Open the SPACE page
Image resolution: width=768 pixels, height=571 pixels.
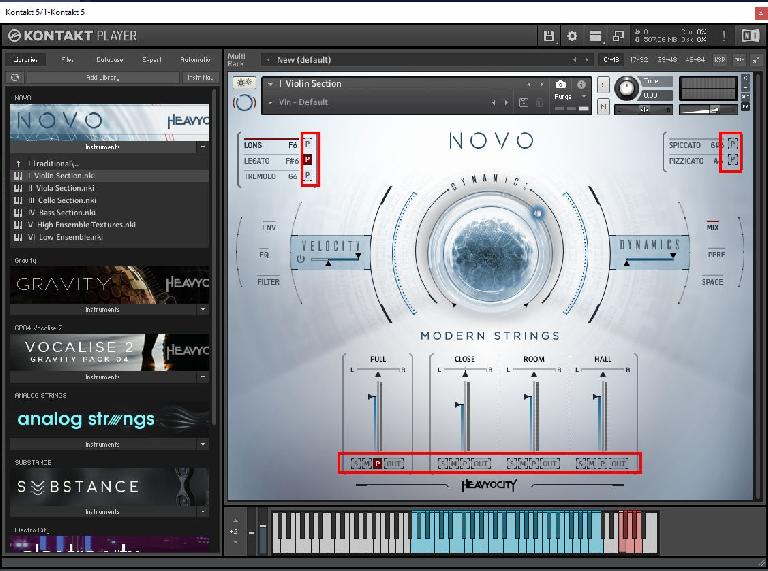[x=712, y=282]
